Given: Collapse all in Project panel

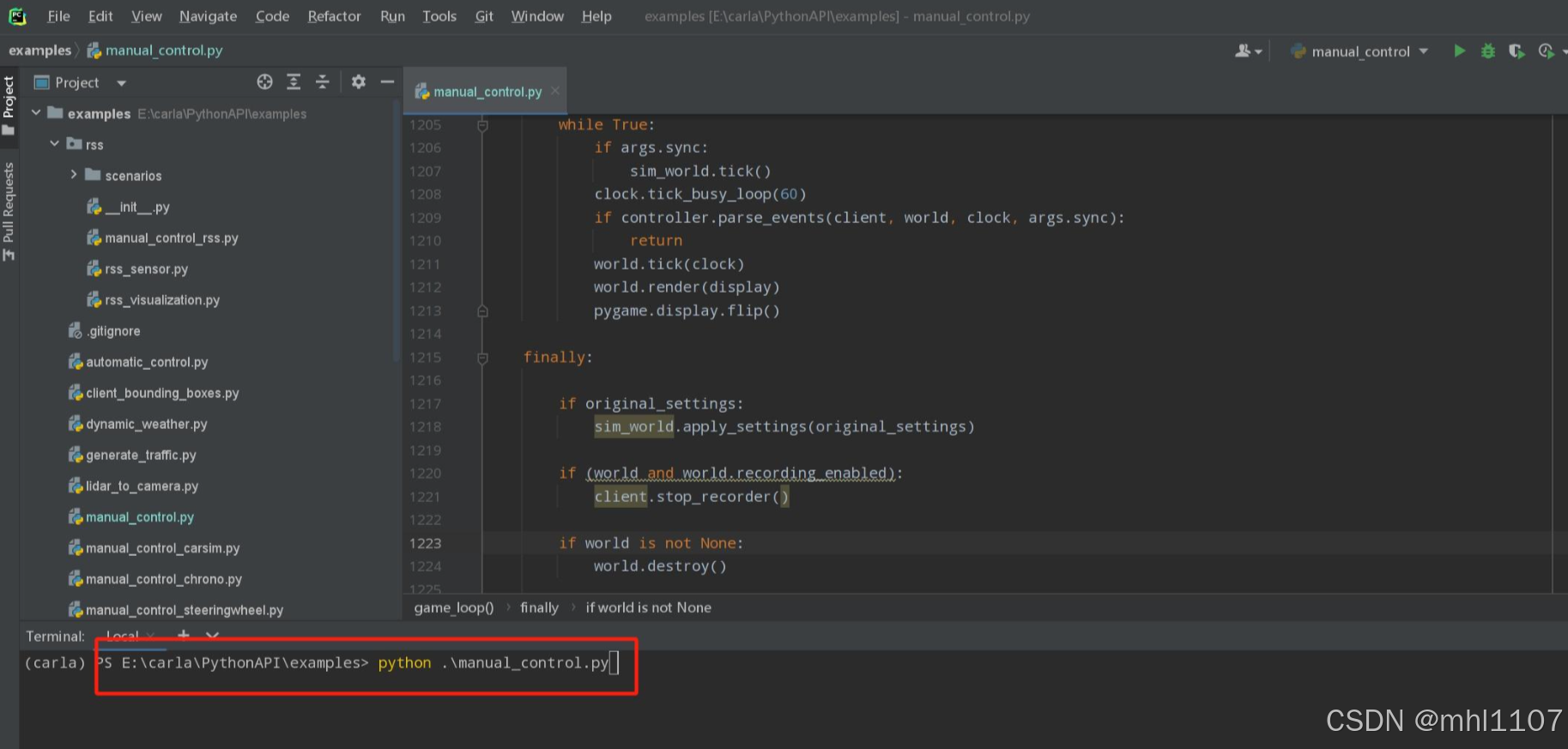Looking at the screenshot, I should [323, 82].
